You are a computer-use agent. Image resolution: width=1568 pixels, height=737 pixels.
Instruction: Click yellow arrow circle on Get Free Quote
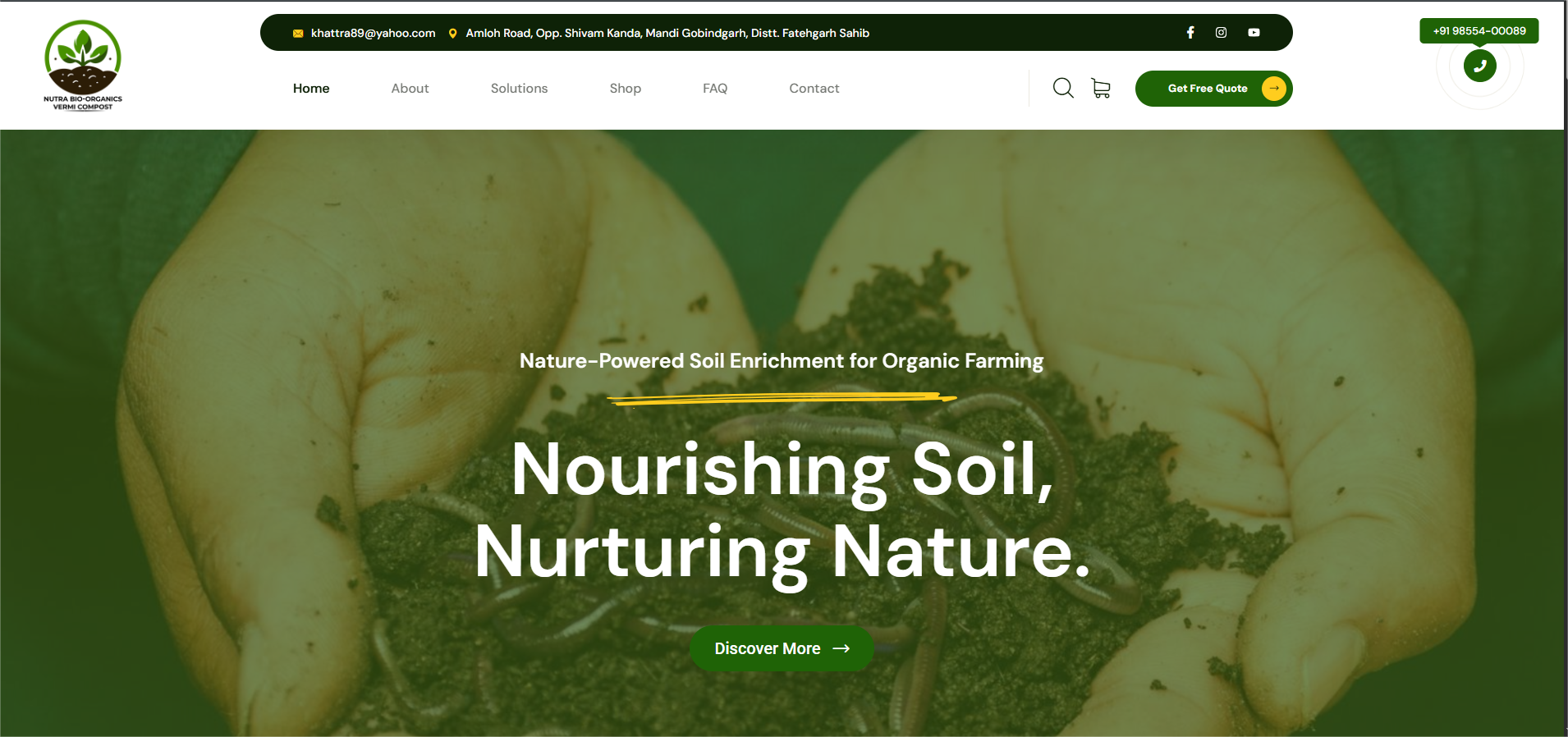[1273, 89]
